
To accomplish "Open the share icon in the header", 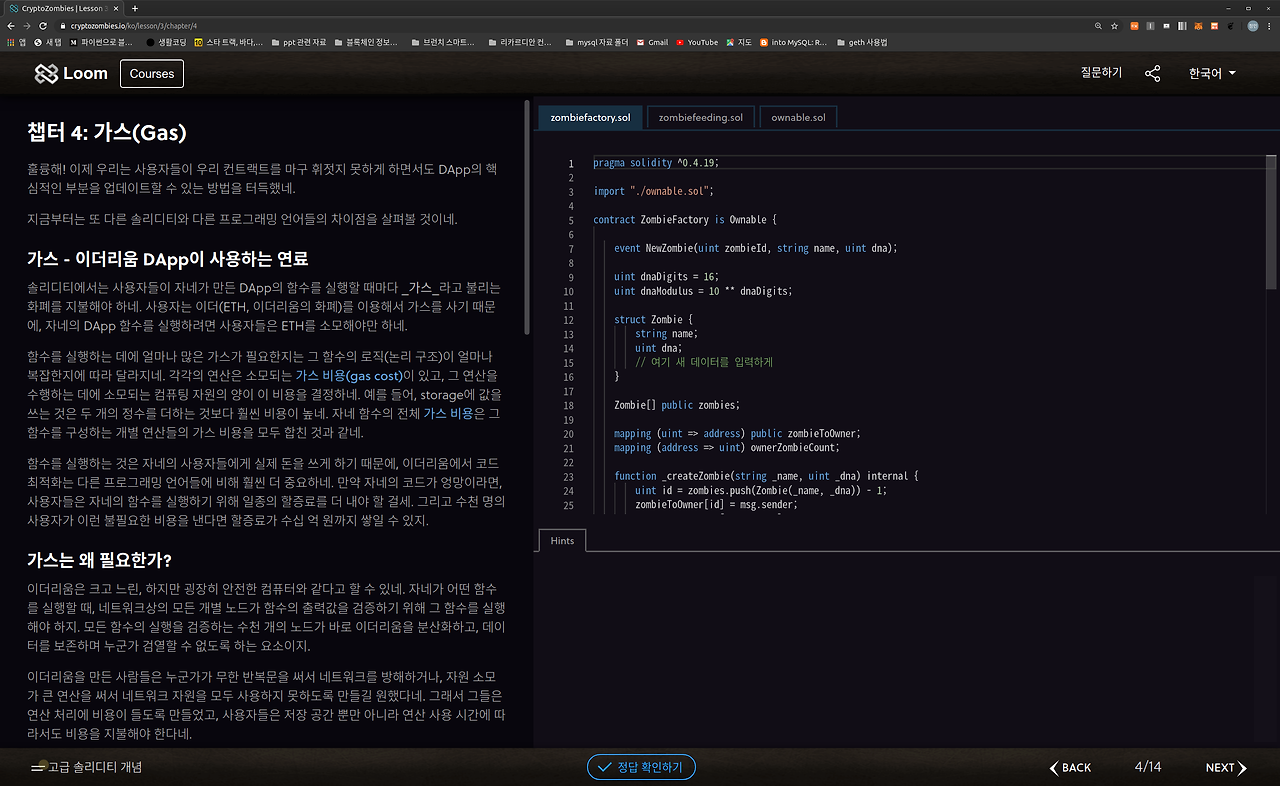I will click(x=1153, y=73).
